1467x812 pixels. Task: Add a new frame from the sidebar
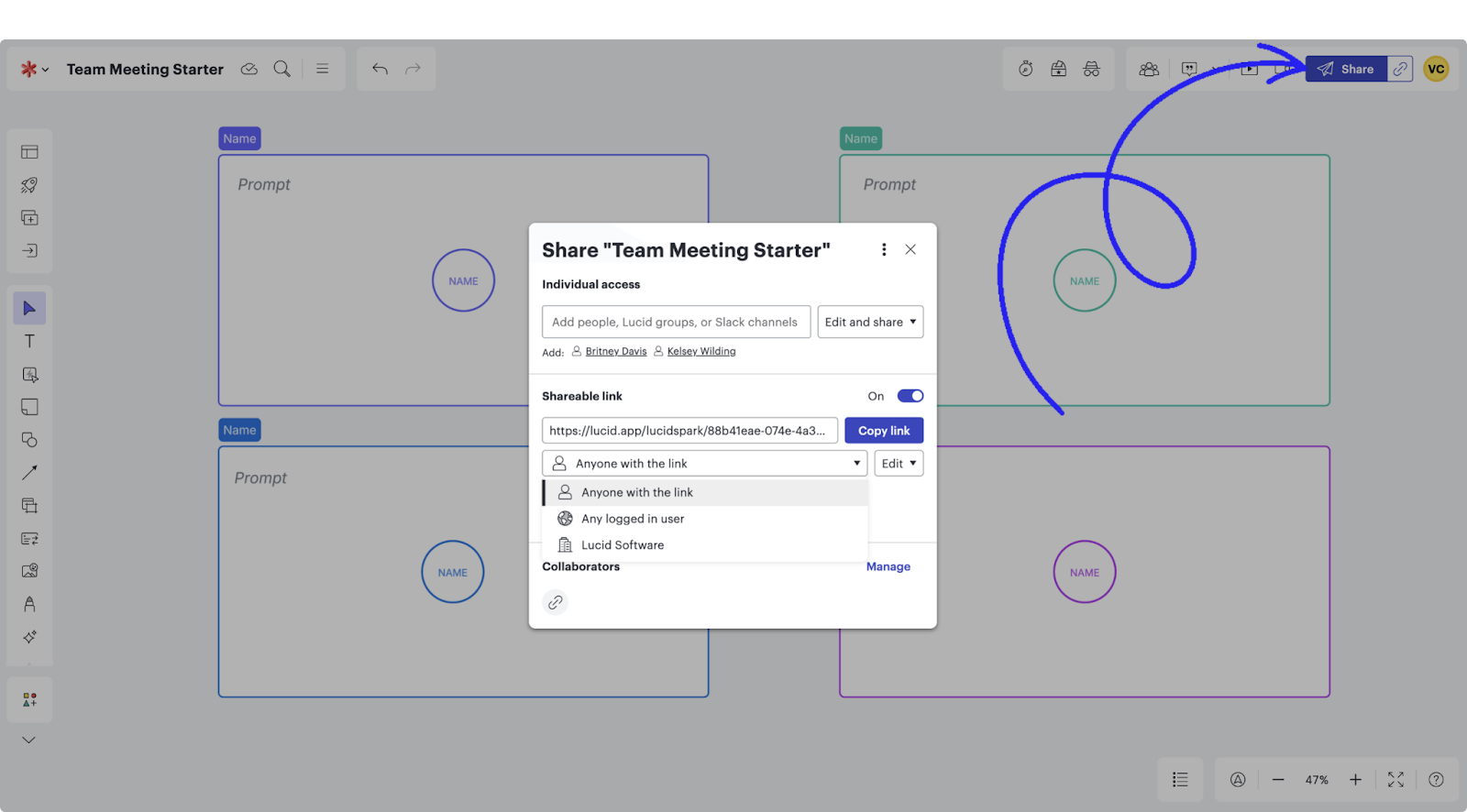pyautogui.click(x=29, y=218)
